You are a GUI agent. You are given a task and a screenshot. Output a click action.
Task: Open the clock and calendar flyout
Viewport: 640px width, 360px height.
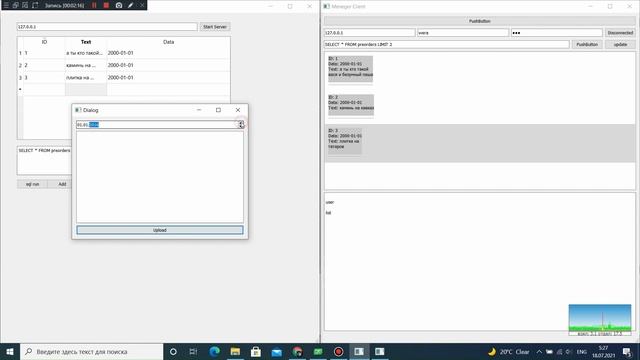(603, 351)
